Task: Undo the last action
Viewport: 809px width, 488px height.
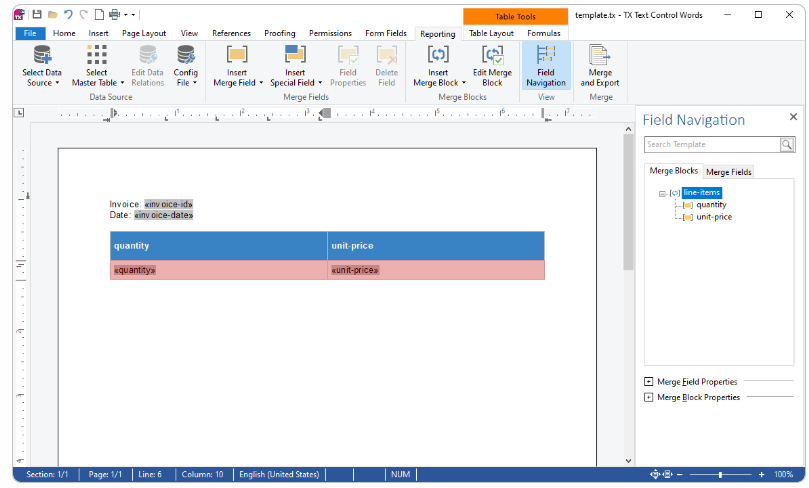Action: coord(68,14)
